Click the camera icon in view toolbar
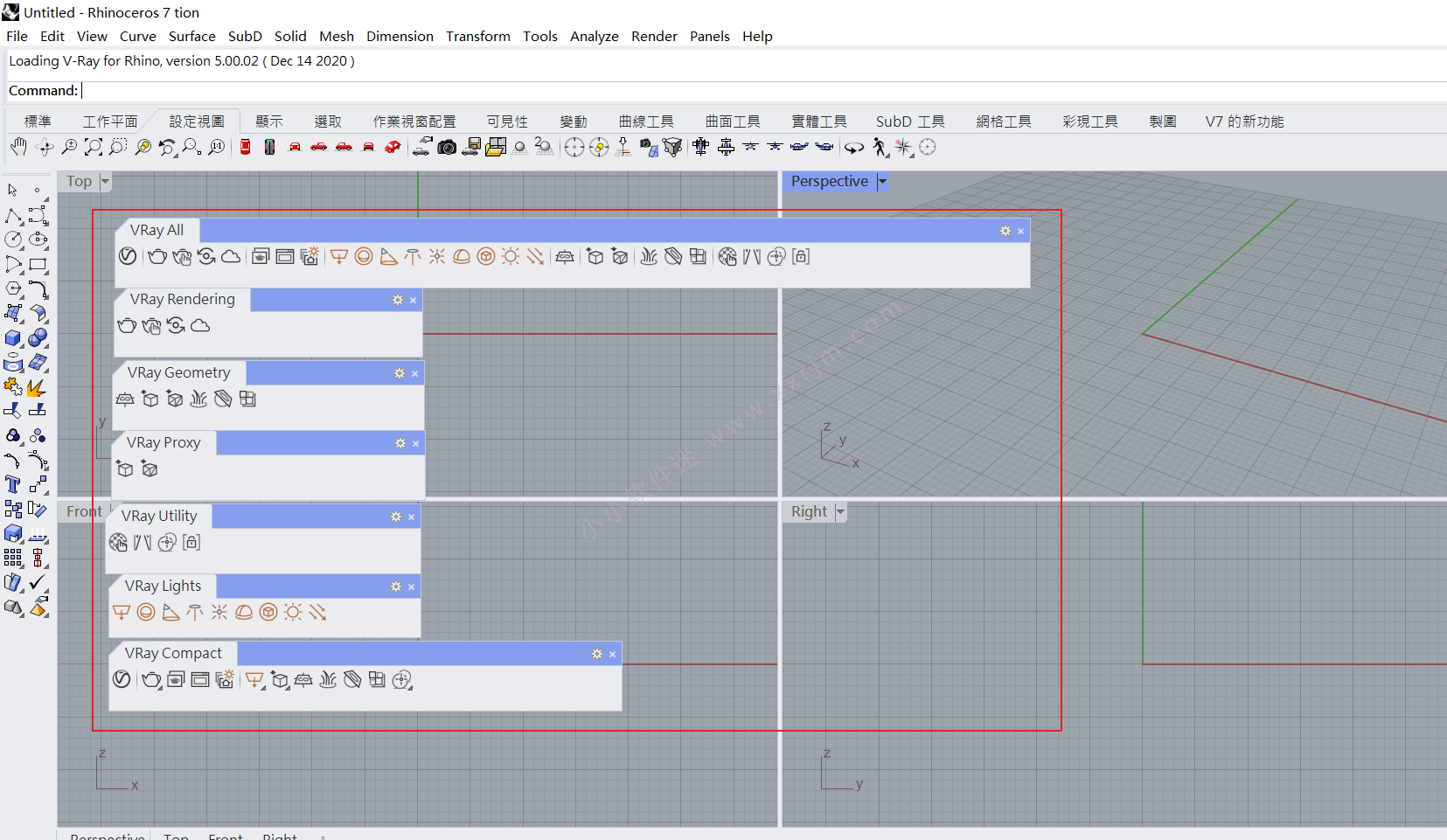The width and height of the screenshot is (1447, 840). [447, 147]
